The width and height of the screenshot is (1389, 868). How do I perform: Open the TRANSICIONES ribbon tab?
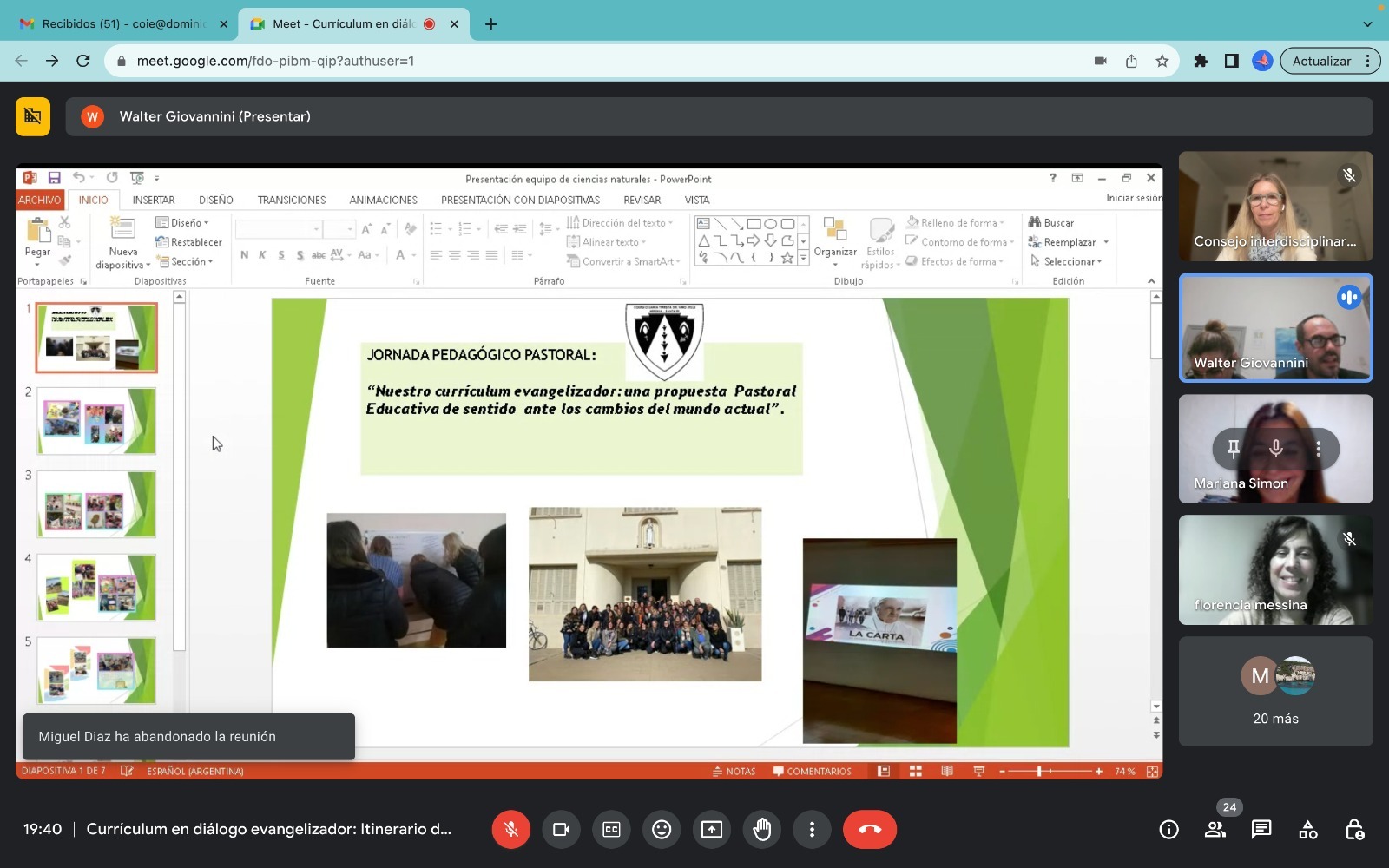click(292, 200)
